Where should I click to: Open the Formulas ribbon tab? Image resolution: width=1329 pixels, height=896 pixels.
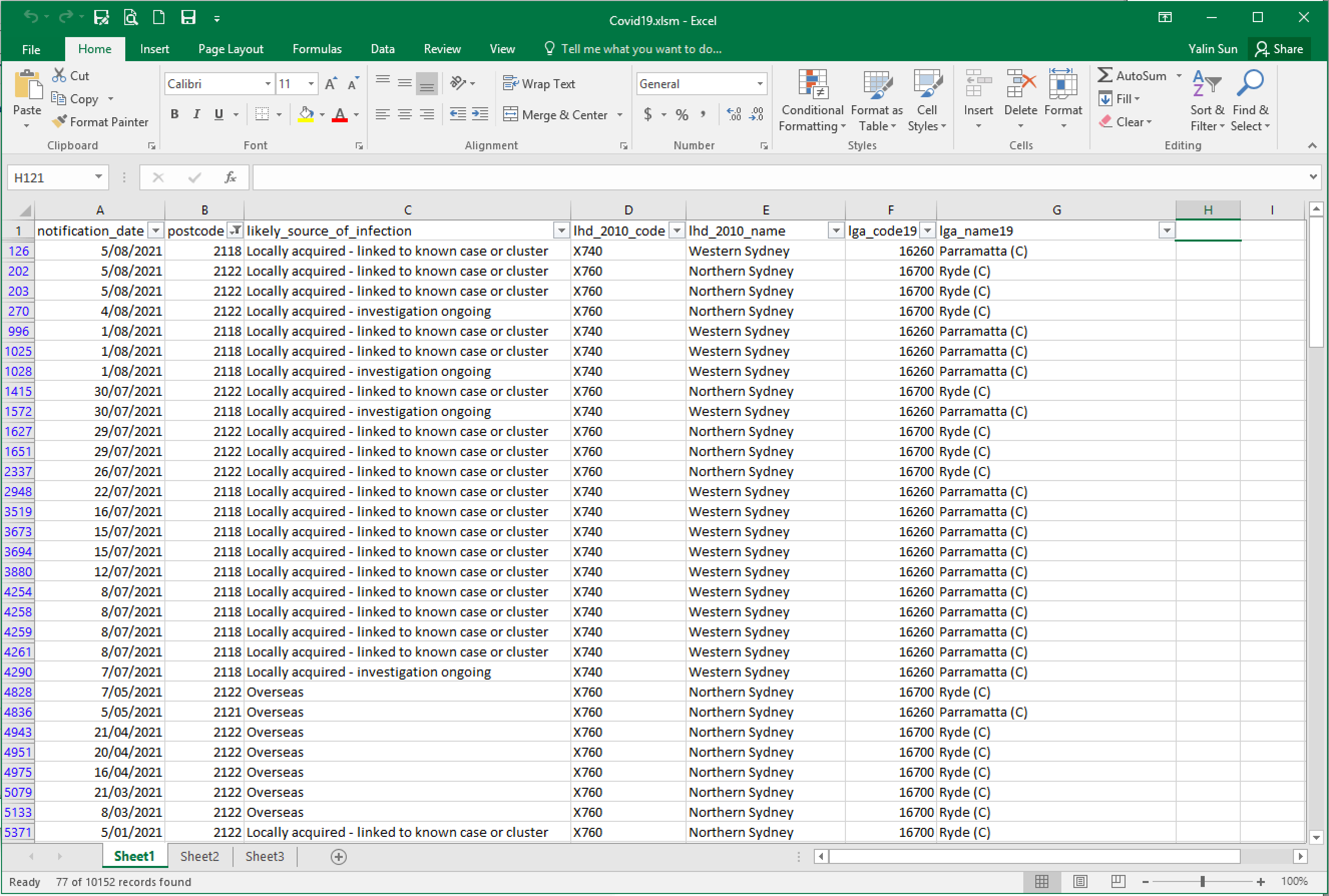pyautogui.click(x=317, y=49)
